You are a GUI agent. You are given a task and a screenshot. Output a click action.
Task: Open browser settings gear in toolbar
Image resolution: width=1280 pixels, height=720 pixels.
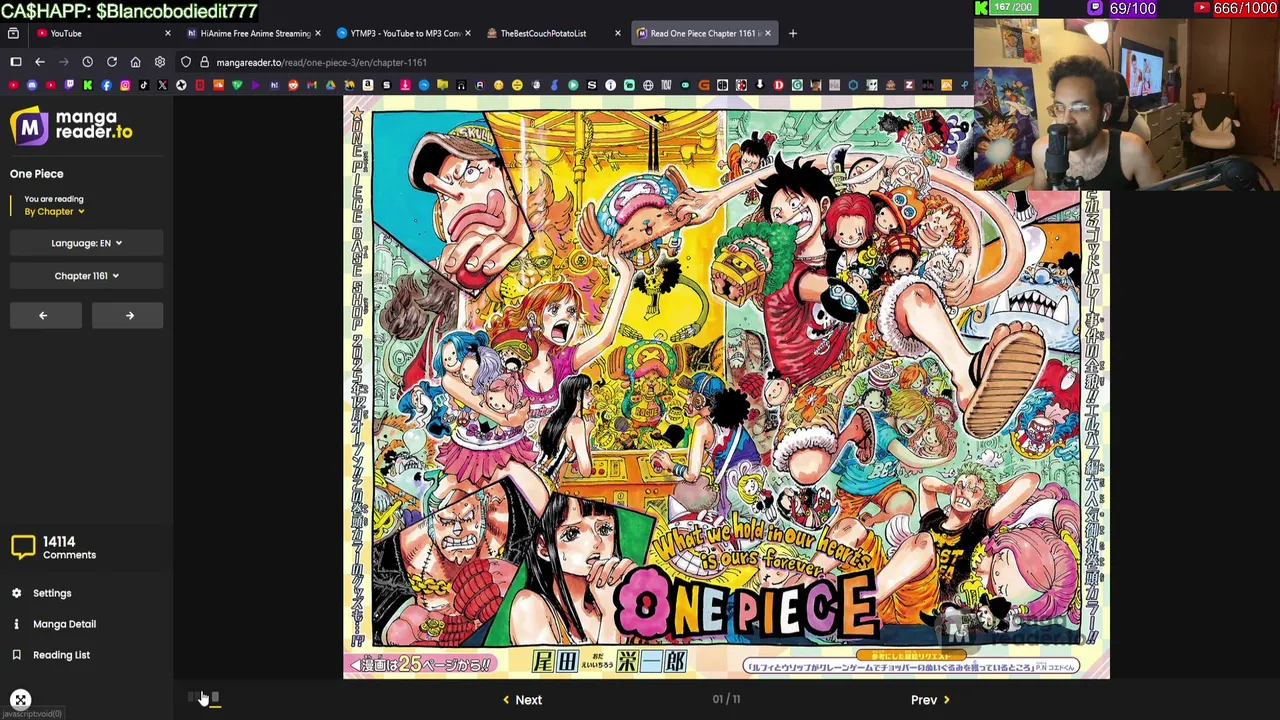(160, 62)
